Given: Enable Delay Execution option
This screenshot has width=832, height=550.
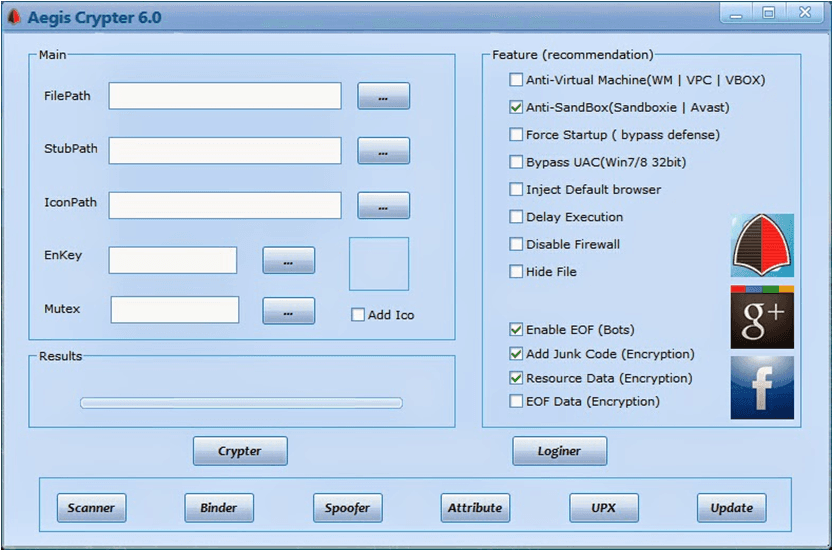Looking at the screenshot, I should coord(516,216).
